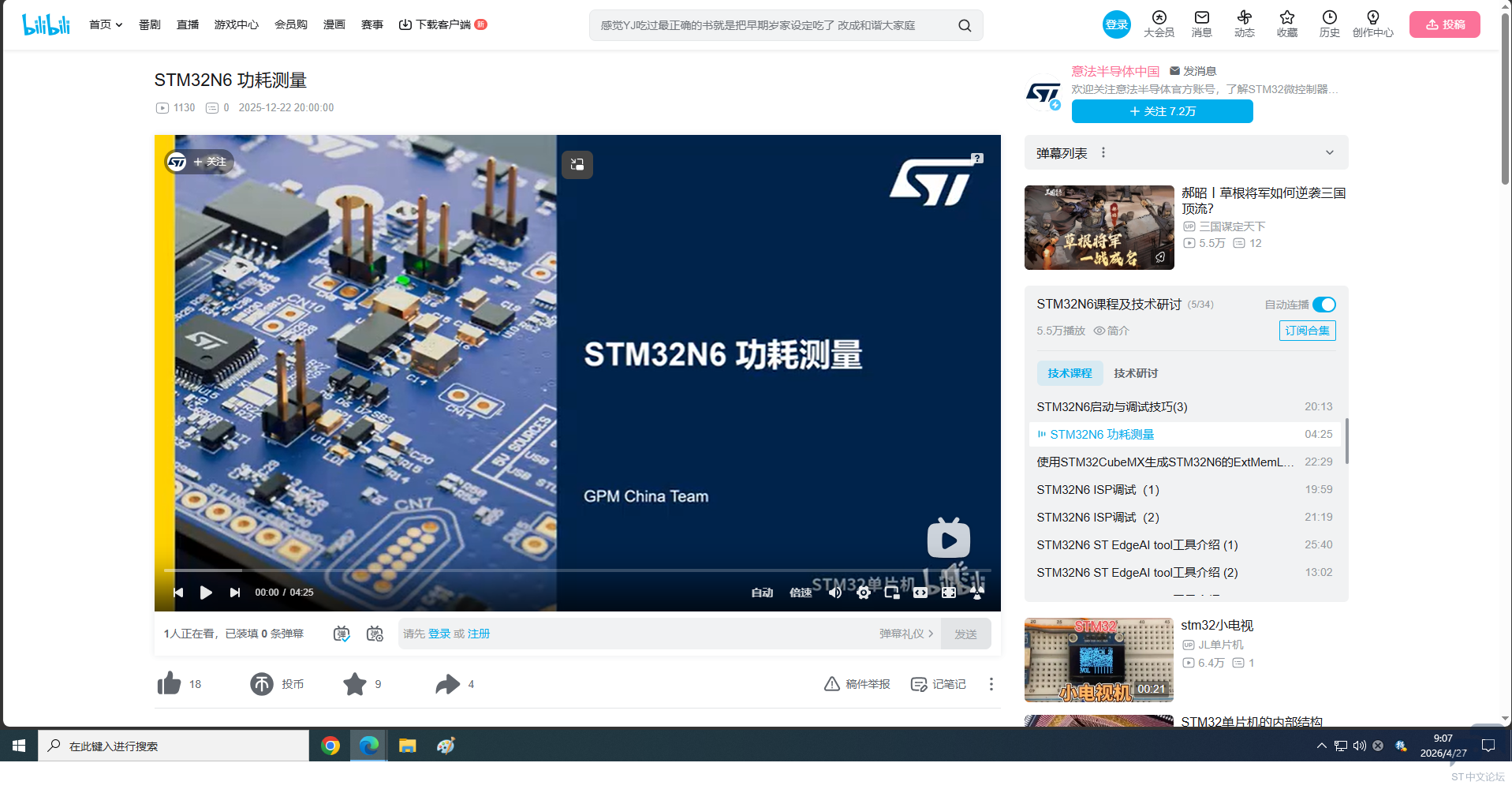Mute the video volume icon
The width and height of the screenshot is (1512, 789).
coord(835,593)
